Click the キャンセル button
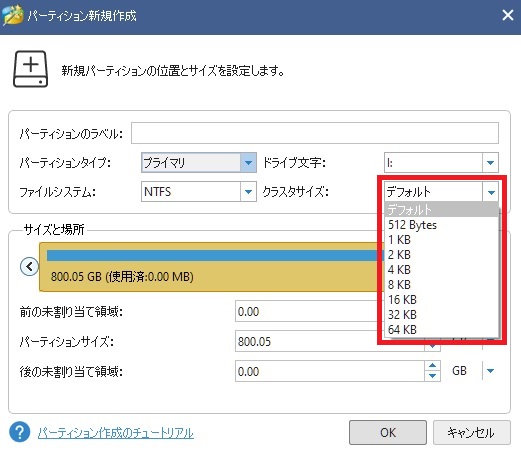521x456 pixels. [x=471, y=432]
